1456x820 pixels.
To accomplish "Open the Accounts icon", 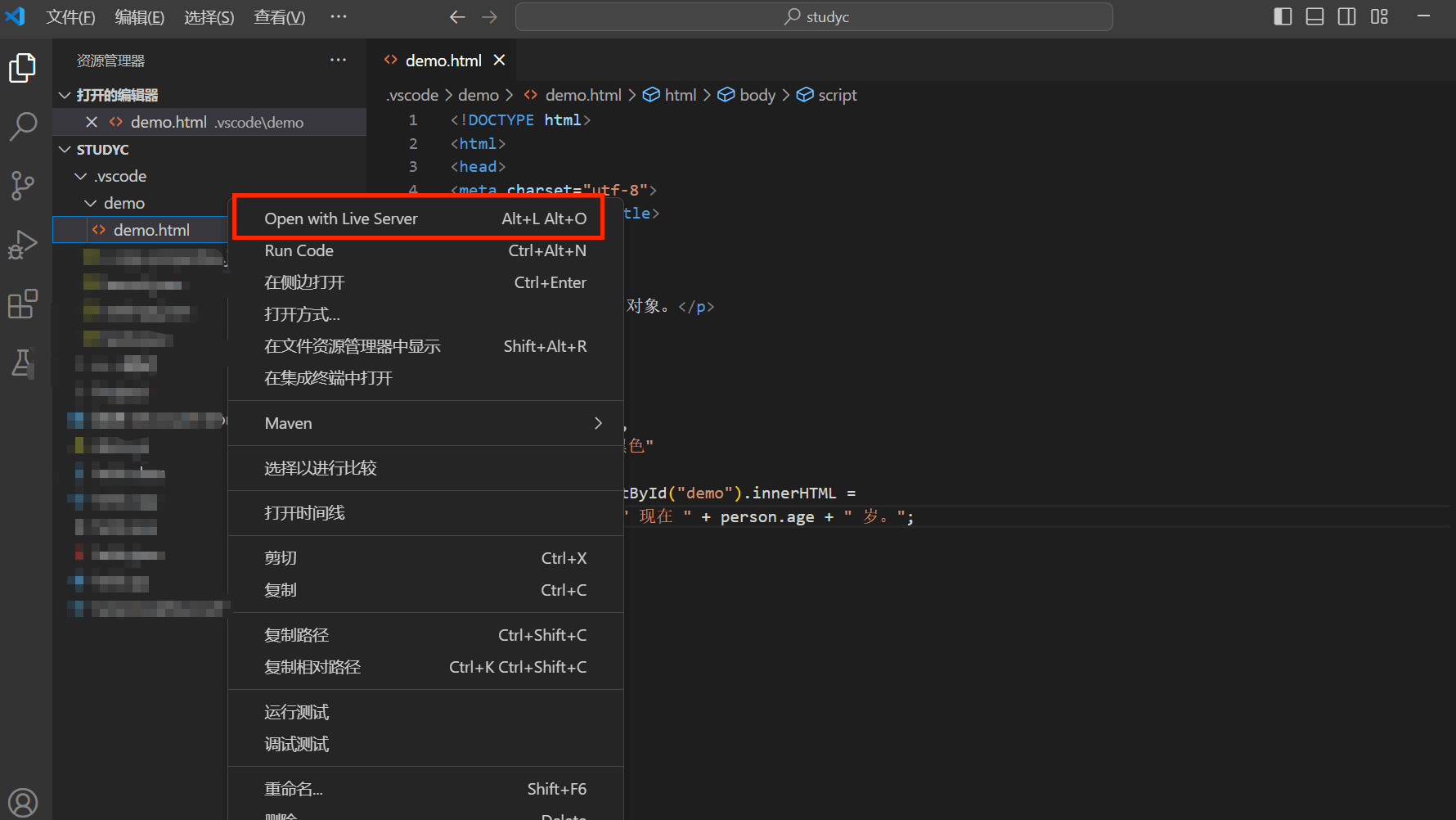I will 23,802.
